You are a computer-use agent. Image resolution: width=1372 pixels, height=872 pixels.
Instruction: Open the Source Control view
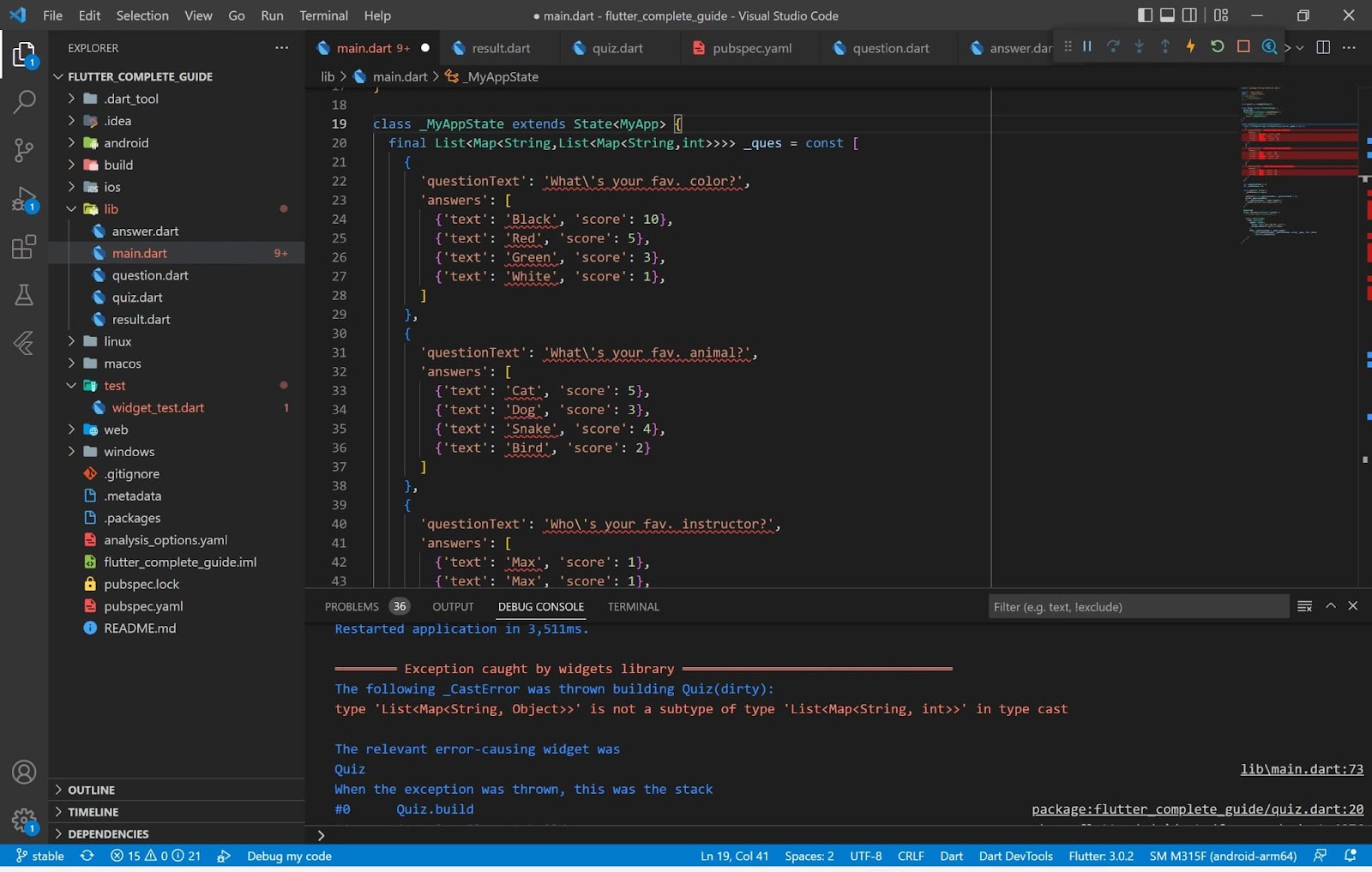pyautogui.click(x=24, y=151)
